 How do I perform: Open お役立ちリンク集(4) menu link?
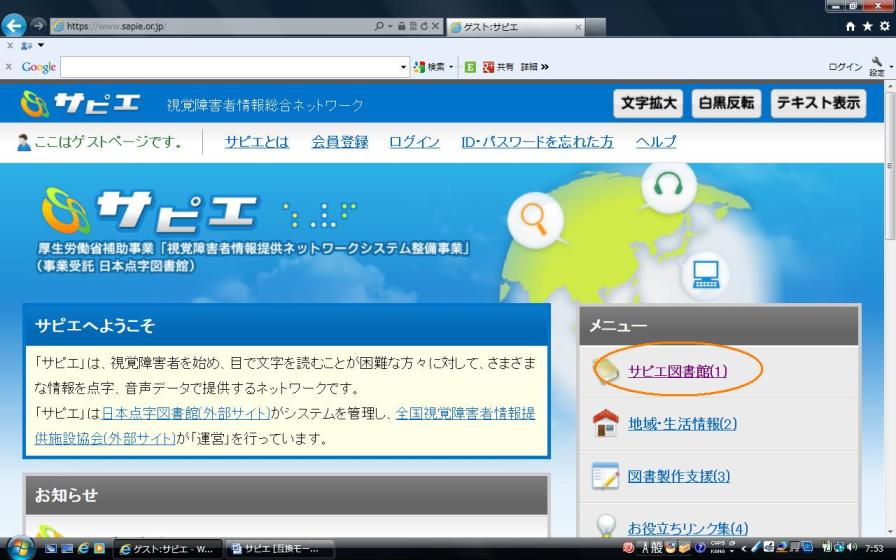tap(688, 528)
